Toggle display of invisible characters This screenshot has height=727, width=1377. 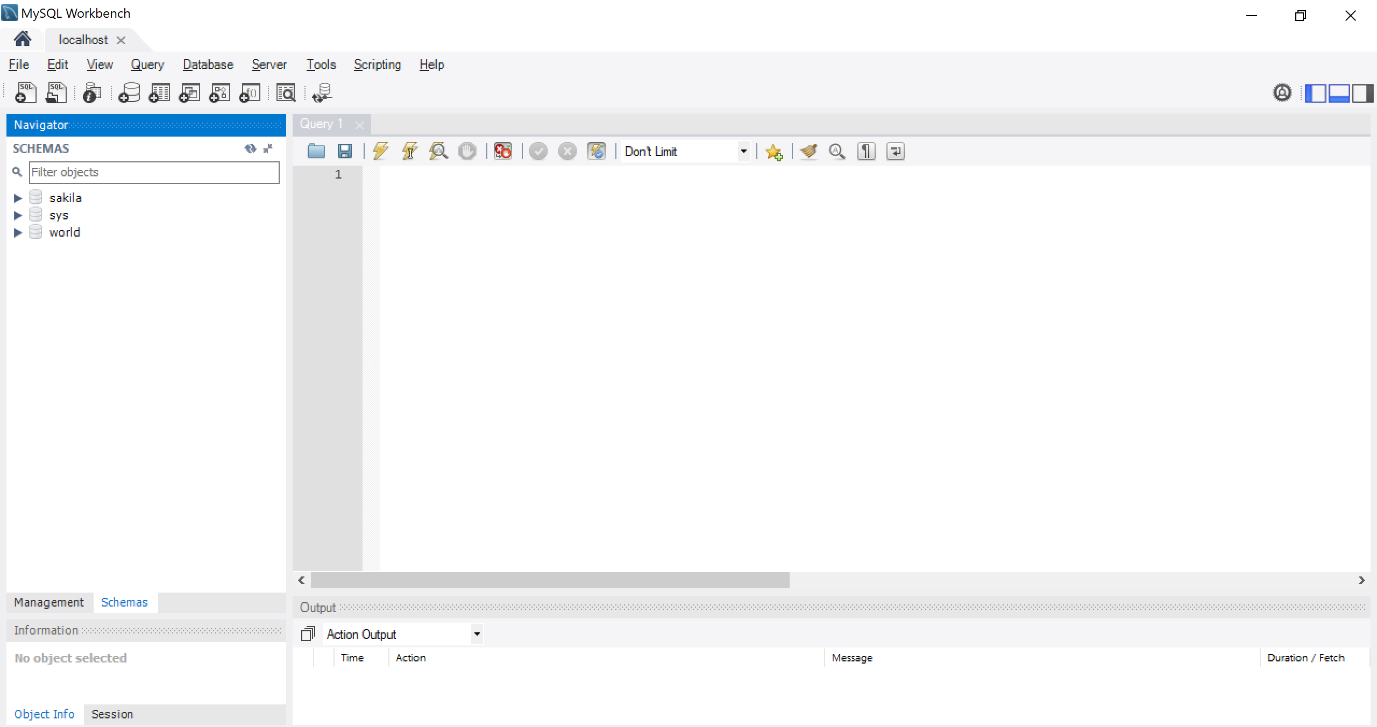click(867, 151)
